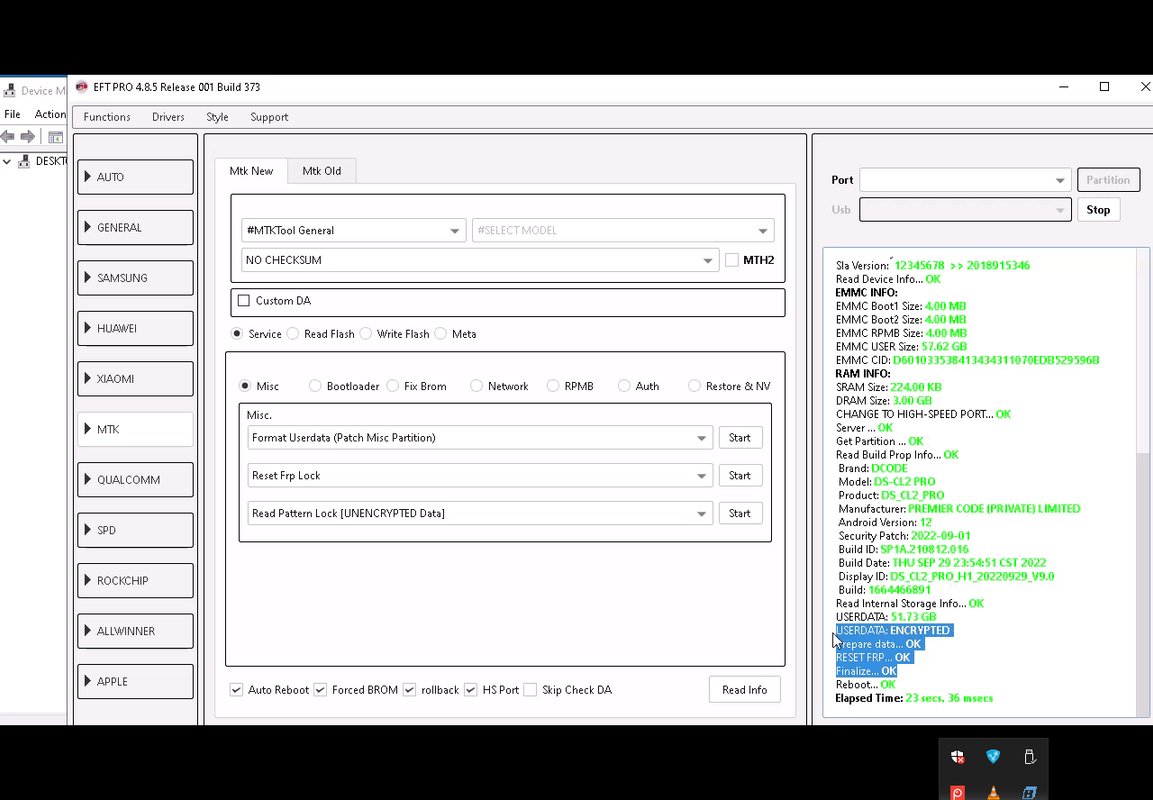The image size is (1153, 800).
Task: Select the Network radio option
Action: point(476,386)
